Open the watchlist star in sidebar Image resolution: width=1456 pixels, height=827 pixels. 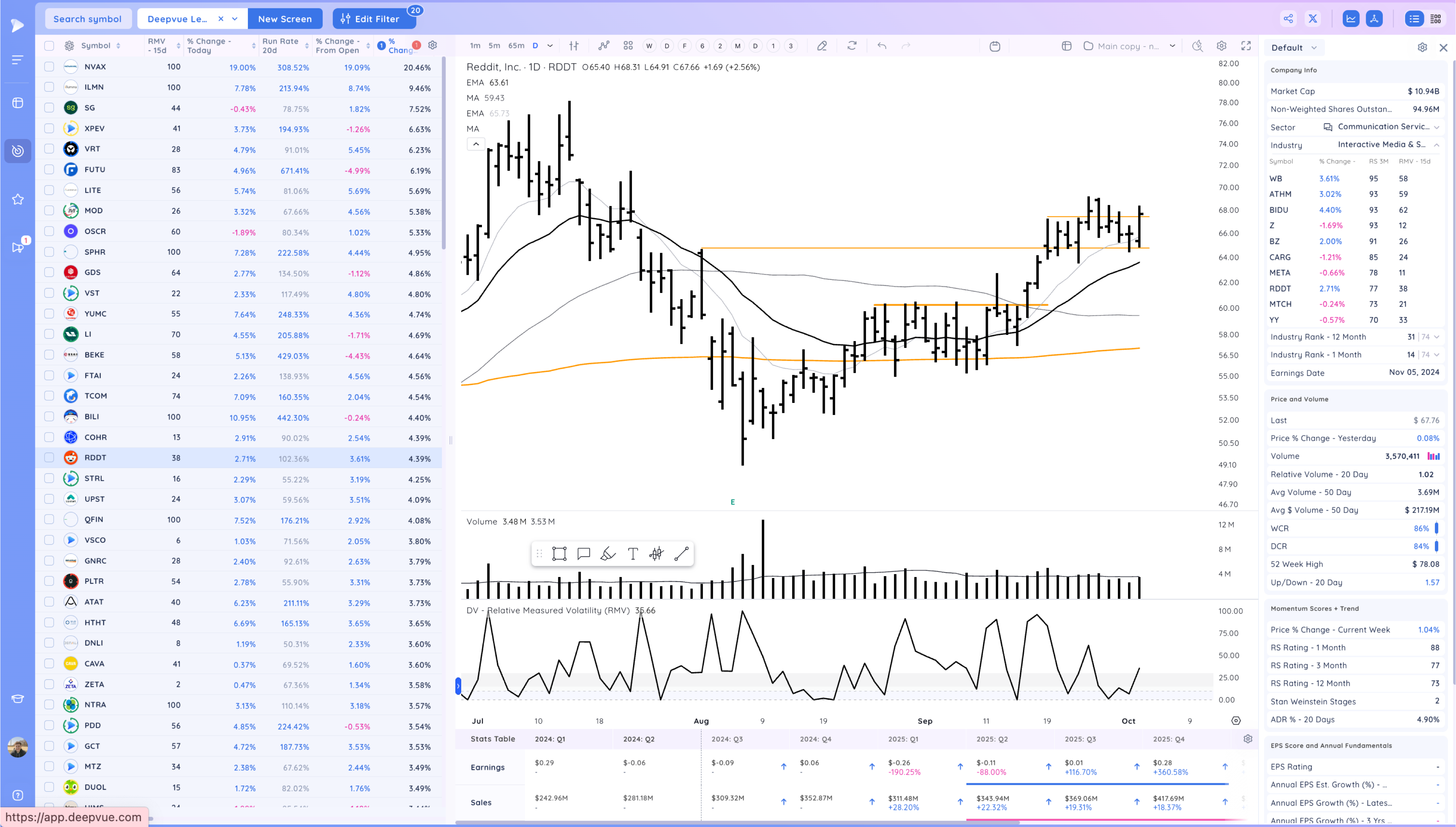(17, 199)
